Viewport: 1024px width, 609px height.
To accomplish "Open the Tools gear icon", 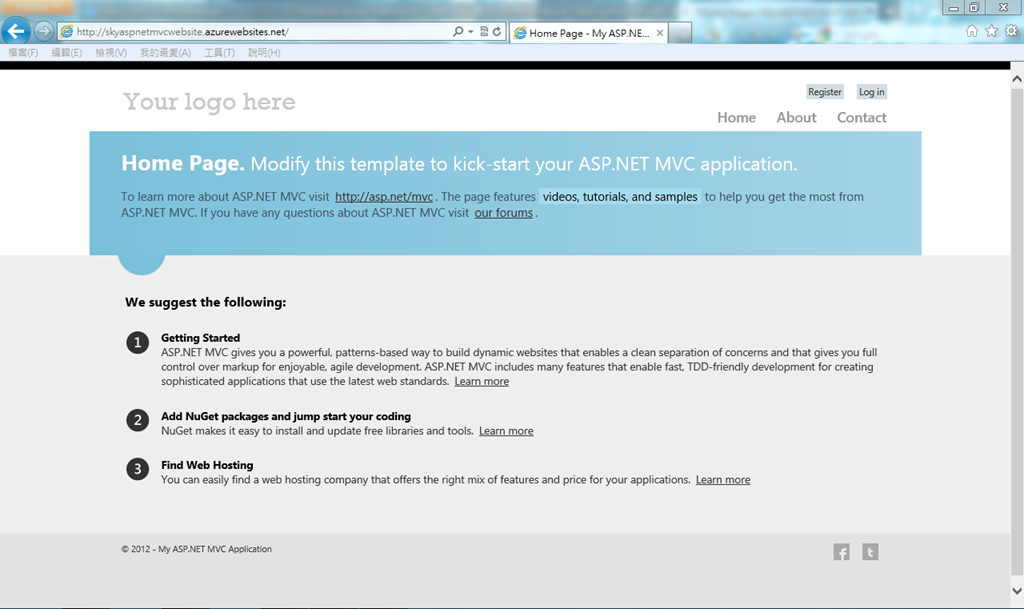I will (1011, 31).
